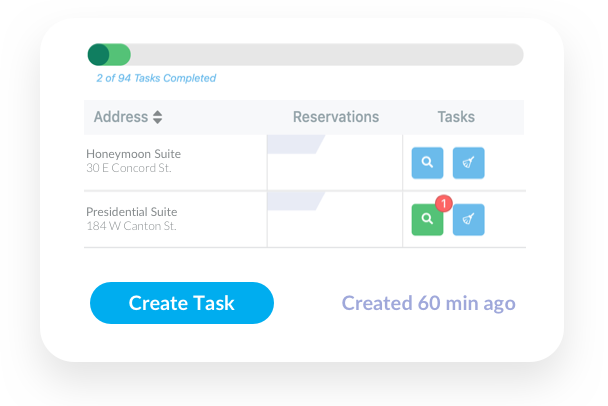
Task: Click the Reservations column header
Action: (336, 117)
